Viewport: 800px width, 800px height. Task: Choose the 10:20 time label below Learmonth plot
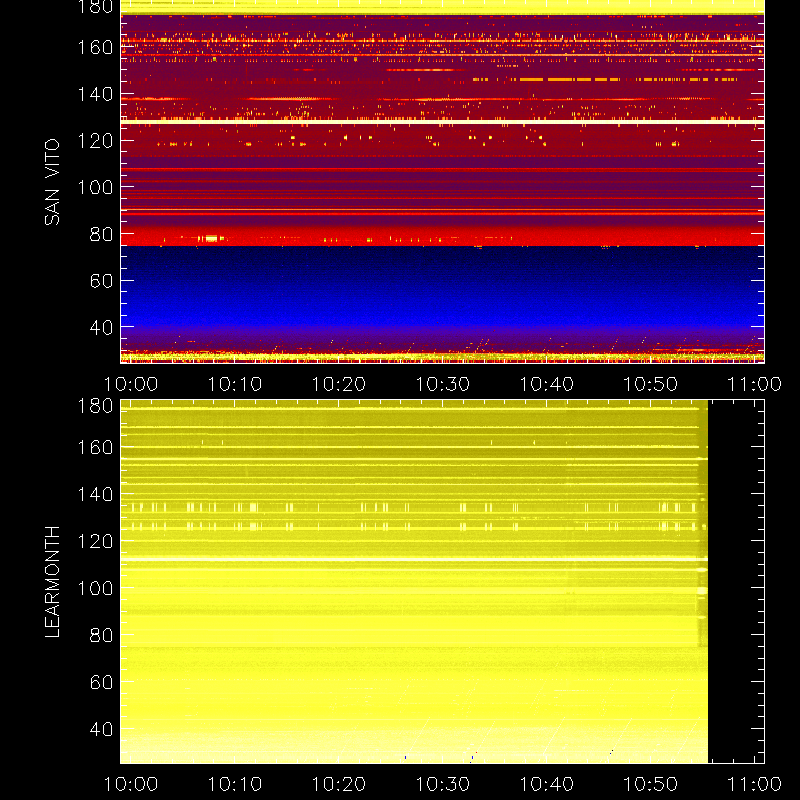pos(339,784)
